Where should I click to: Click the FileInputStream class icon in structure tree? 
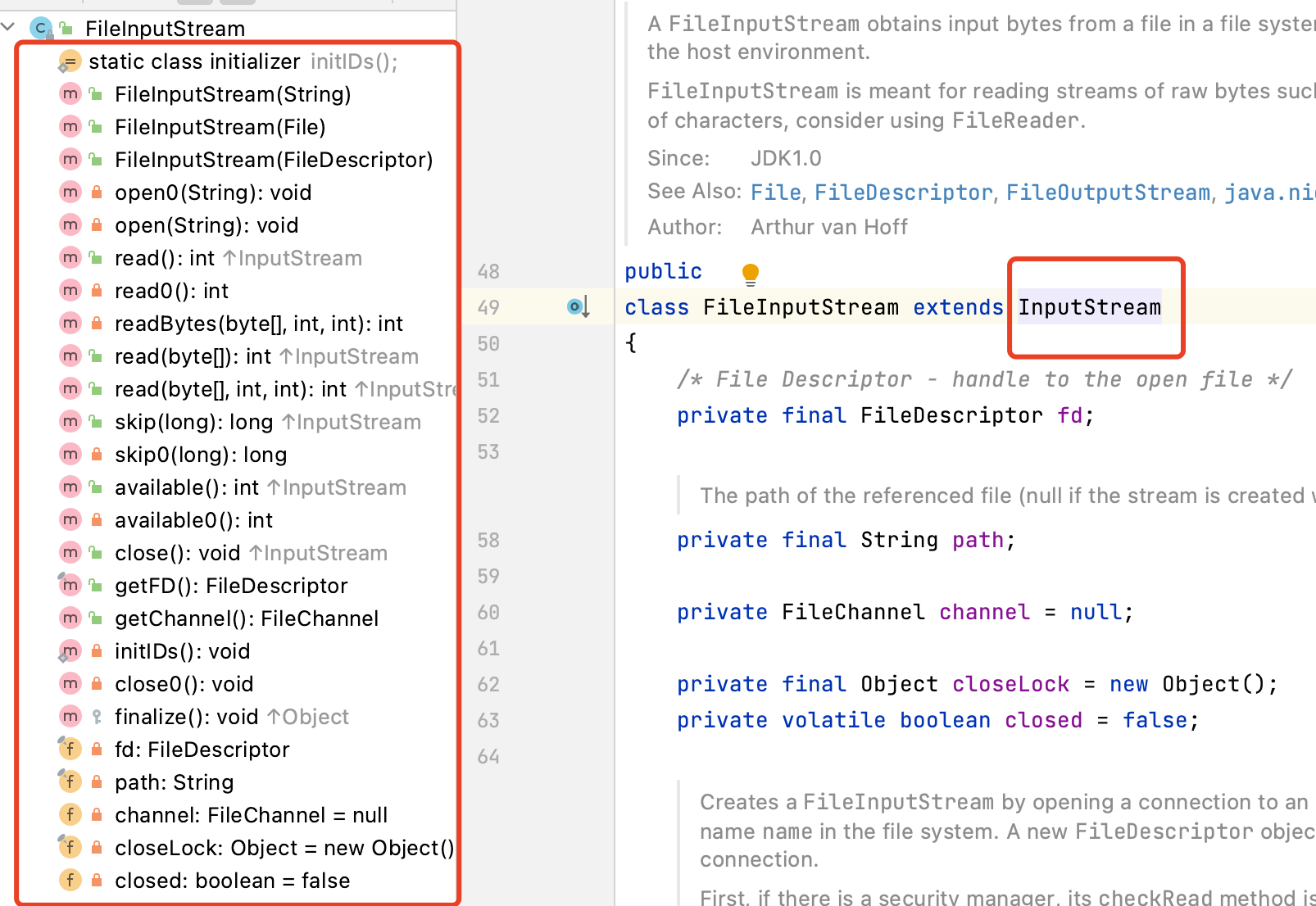tap(41, 29)
